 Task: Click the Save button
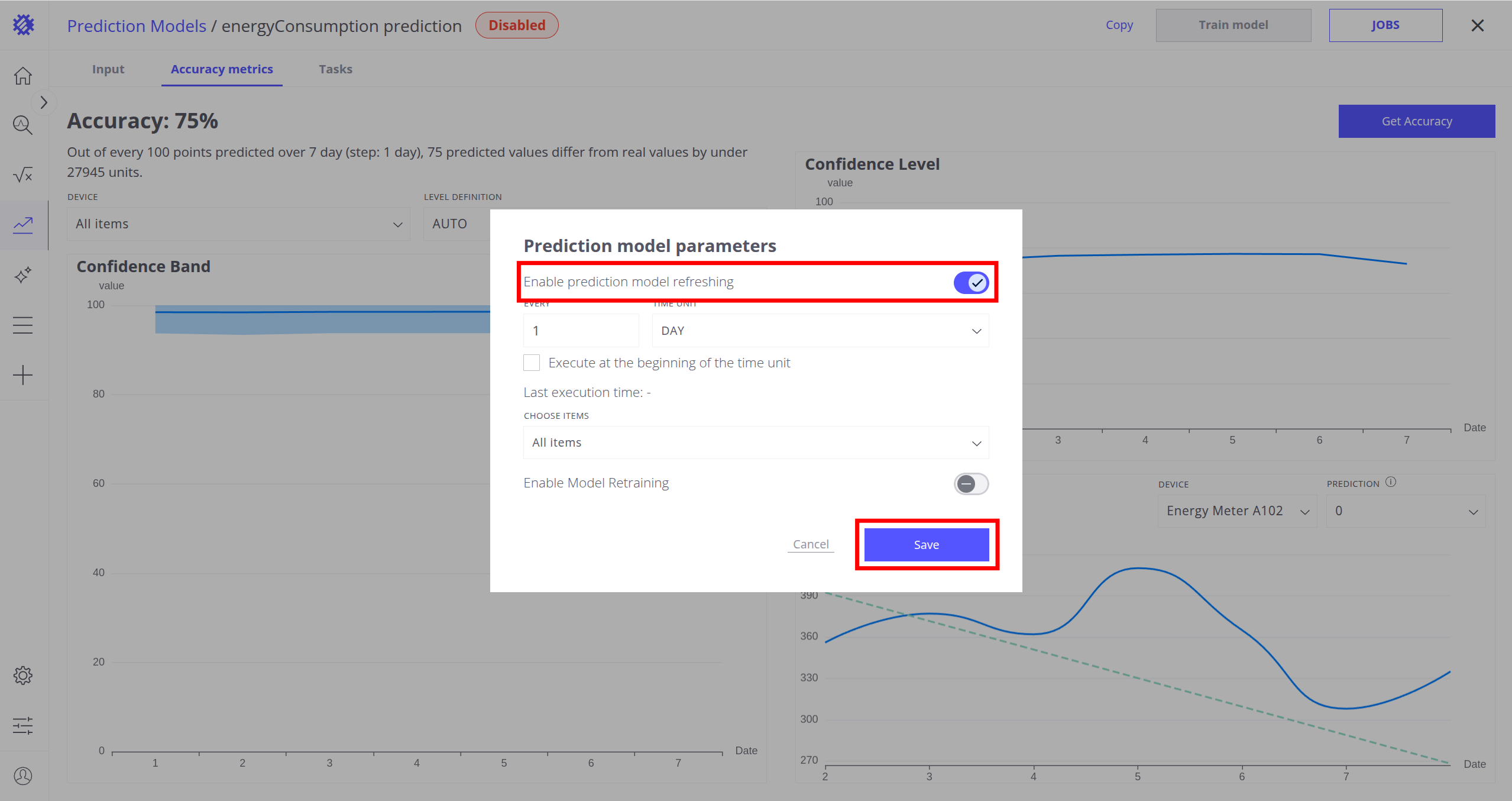coord(926,545)
